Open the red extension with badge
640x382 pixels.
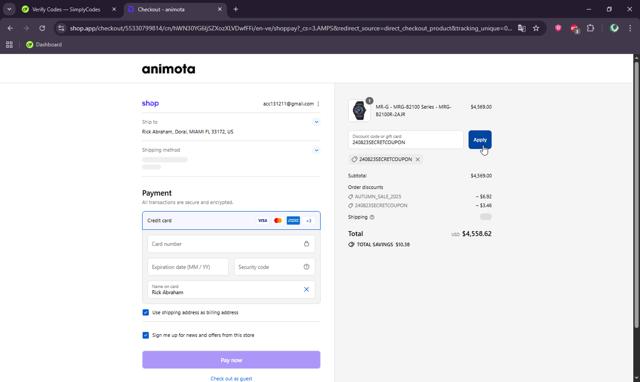coord(574,29)
